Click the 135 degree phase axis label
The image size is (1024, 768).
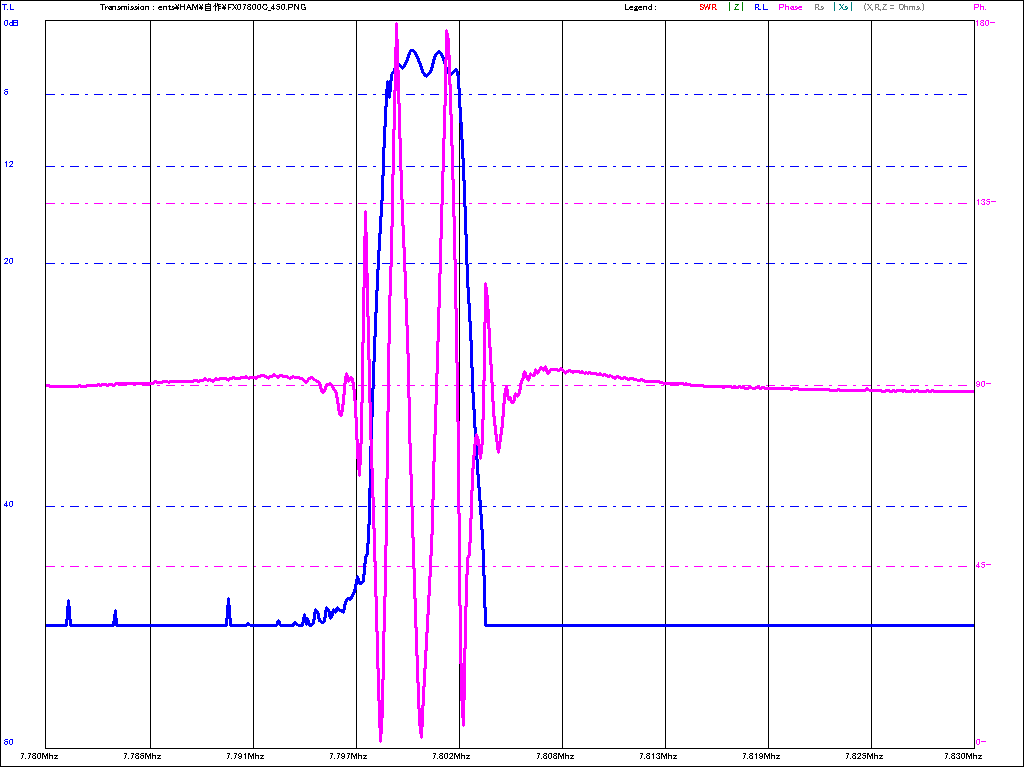pos(983,202)
